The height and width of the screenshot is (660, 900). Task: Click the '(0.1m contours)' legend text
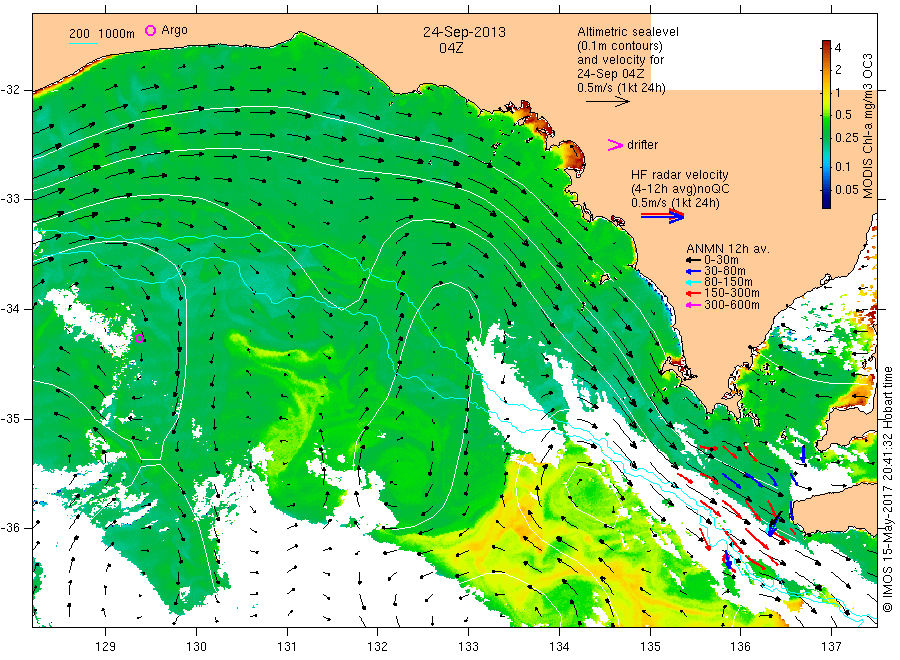click(620, 46)
